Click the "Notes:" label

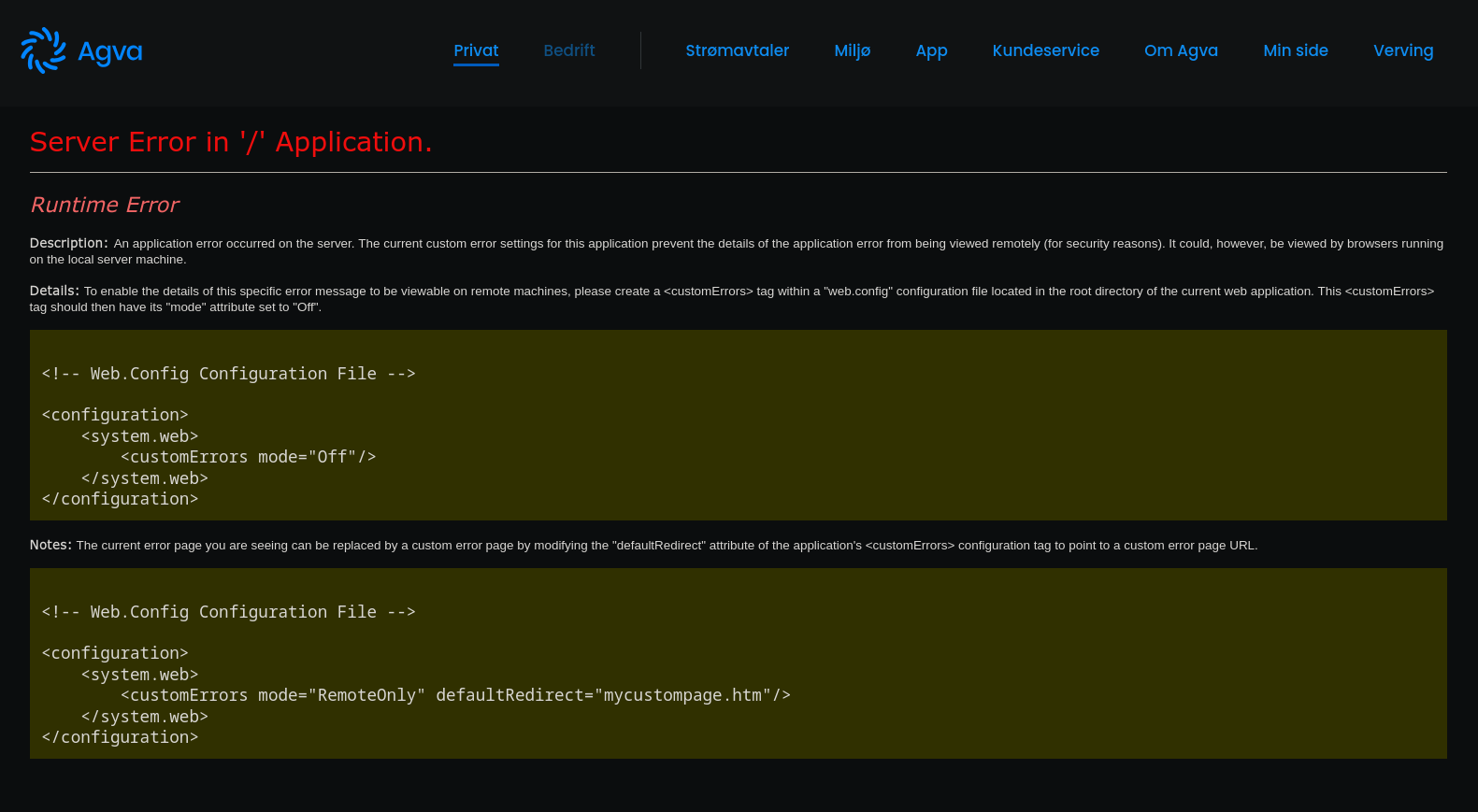click(x=50, y=545)
